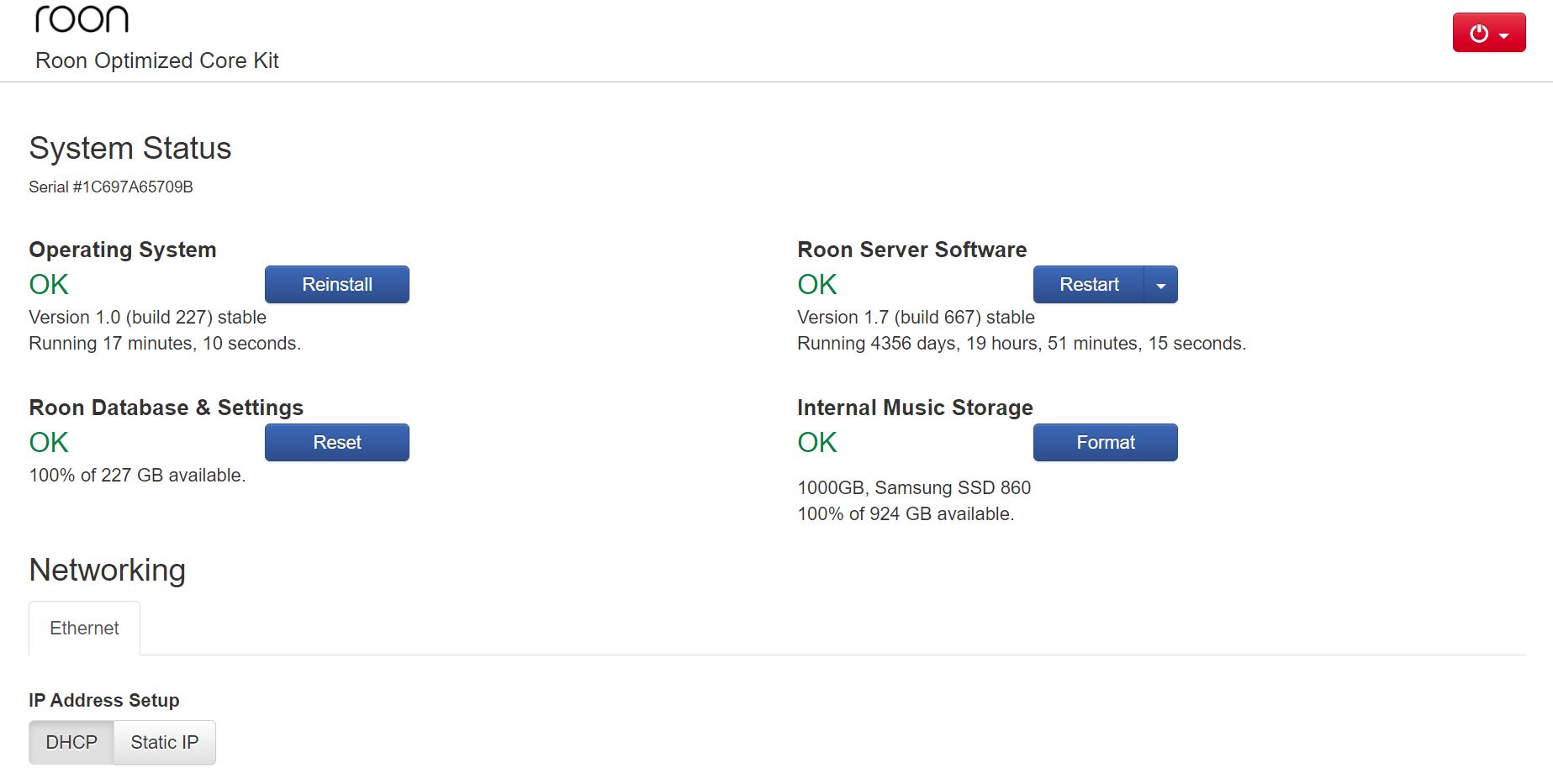
Task: Click the Roon Server Software OK status
Action: (817, 284)
